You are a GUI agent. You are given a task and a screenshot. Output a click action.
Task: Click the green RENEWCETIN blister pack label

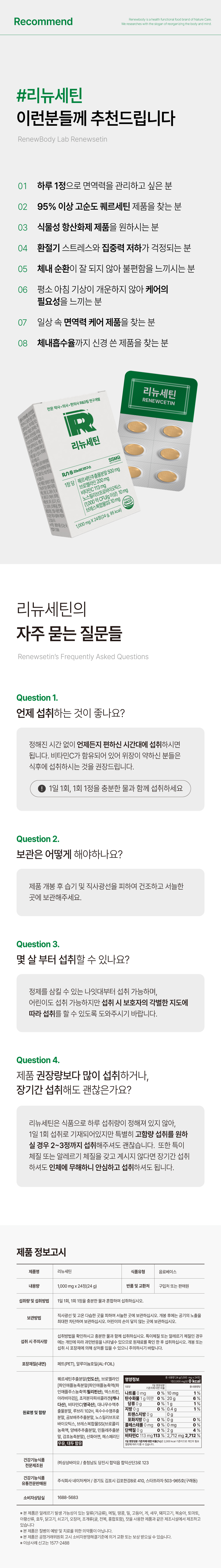click(160, 396)
